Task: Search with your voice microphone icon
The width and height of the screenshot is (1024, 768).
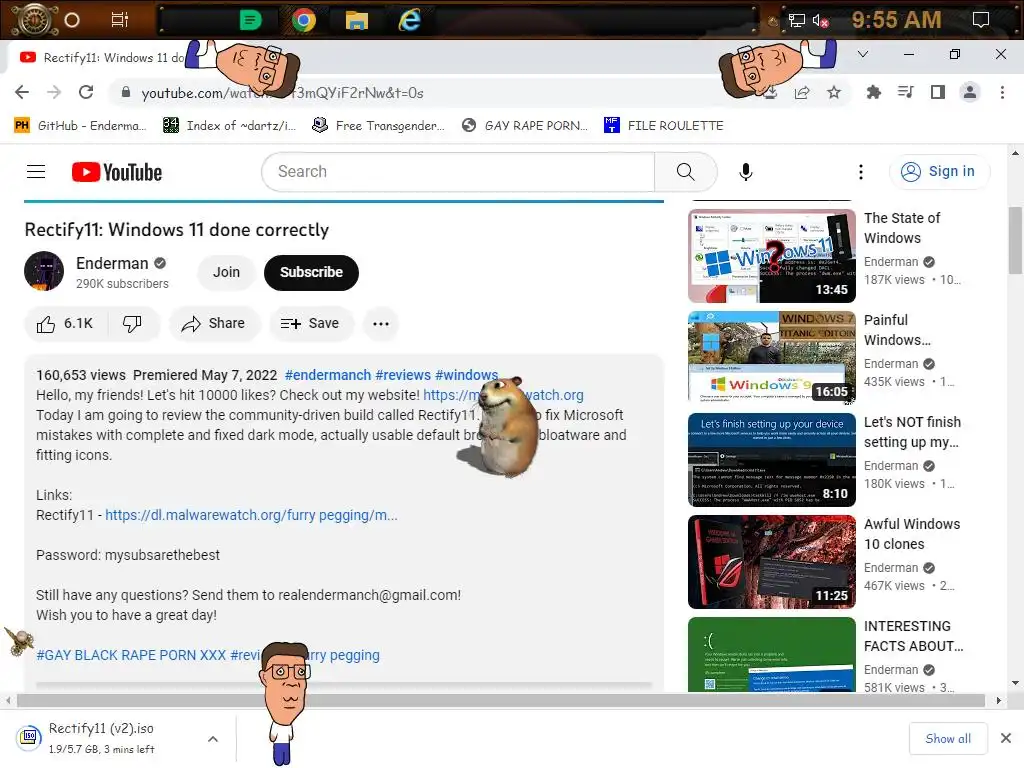Action: (x=745, y=172)
